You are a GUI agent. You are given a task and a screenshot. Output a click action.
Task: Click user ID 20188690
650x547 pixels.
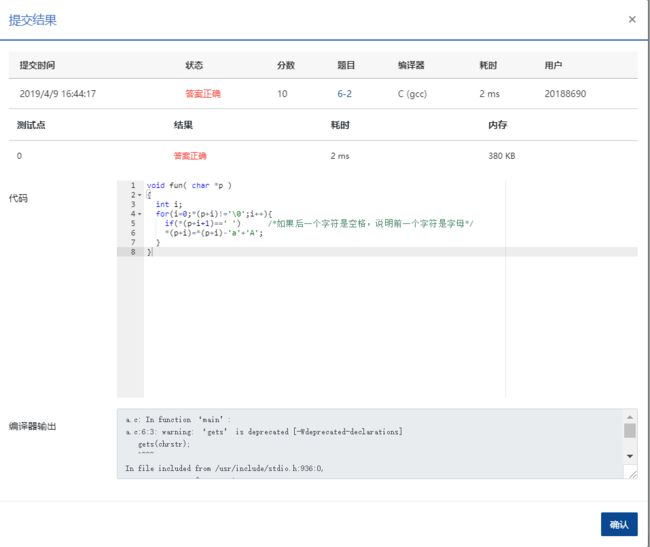[565, 94]
